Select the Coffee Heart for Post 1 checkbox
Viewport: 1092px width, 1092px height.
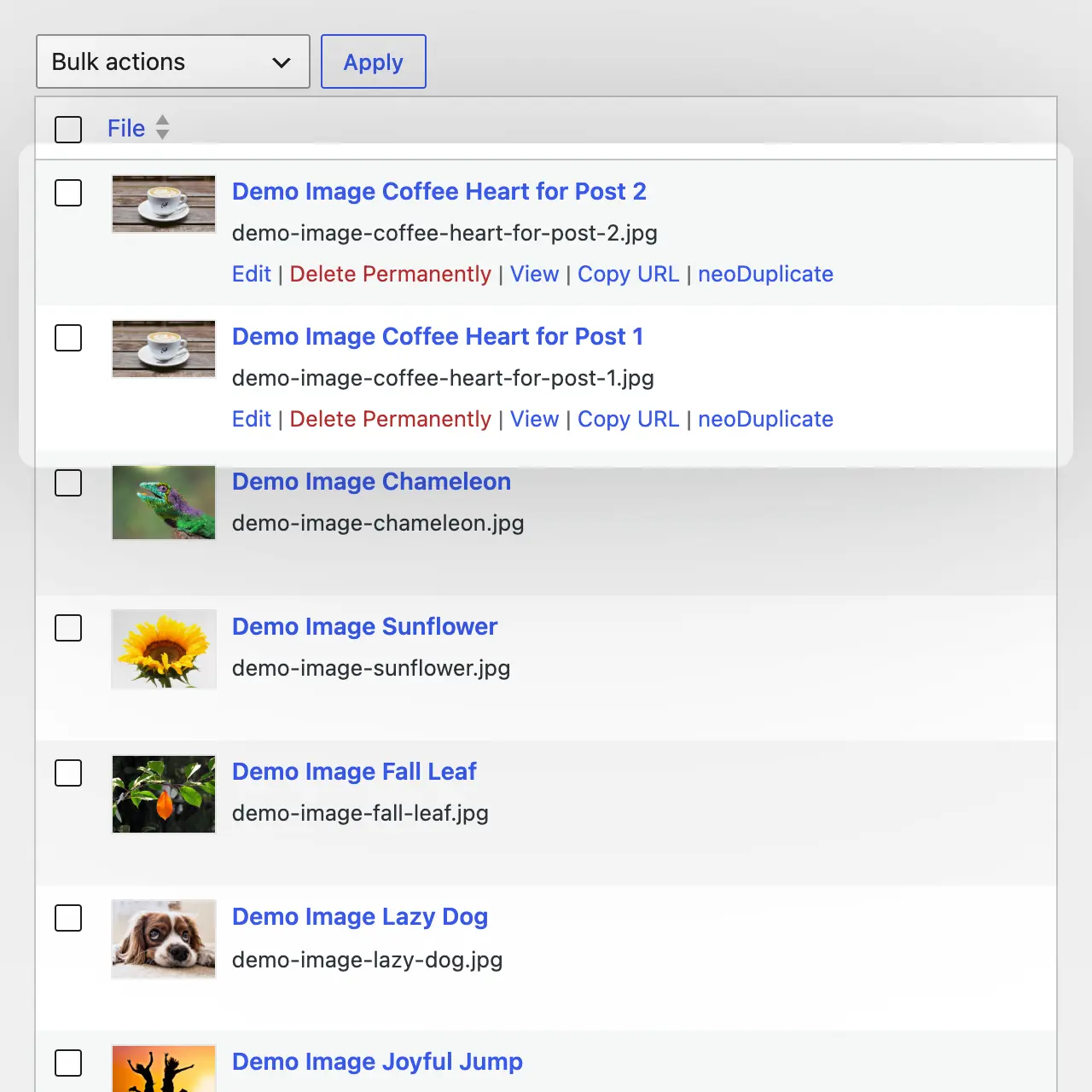pyautogui.click(x=68, y=338)
